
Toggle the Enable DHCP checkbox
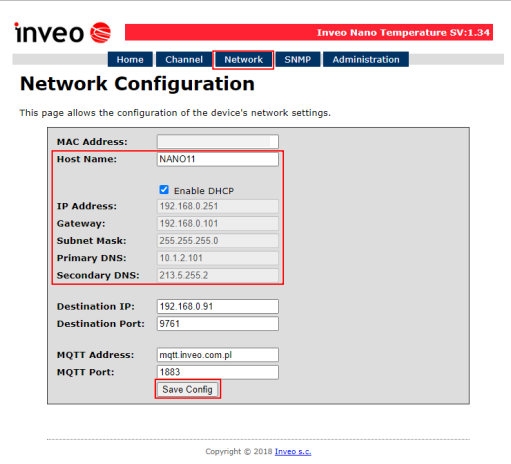click(x=164, y=190)
